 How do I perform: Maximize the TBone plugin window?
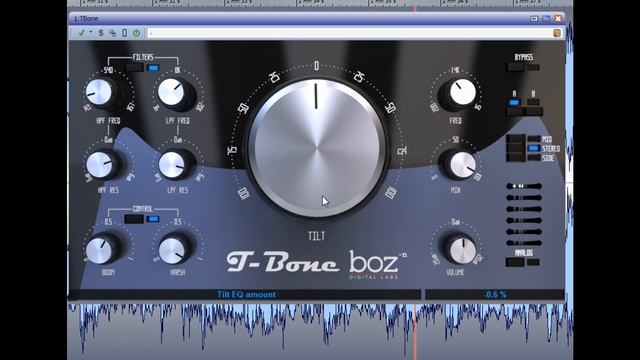click(546, 19)
